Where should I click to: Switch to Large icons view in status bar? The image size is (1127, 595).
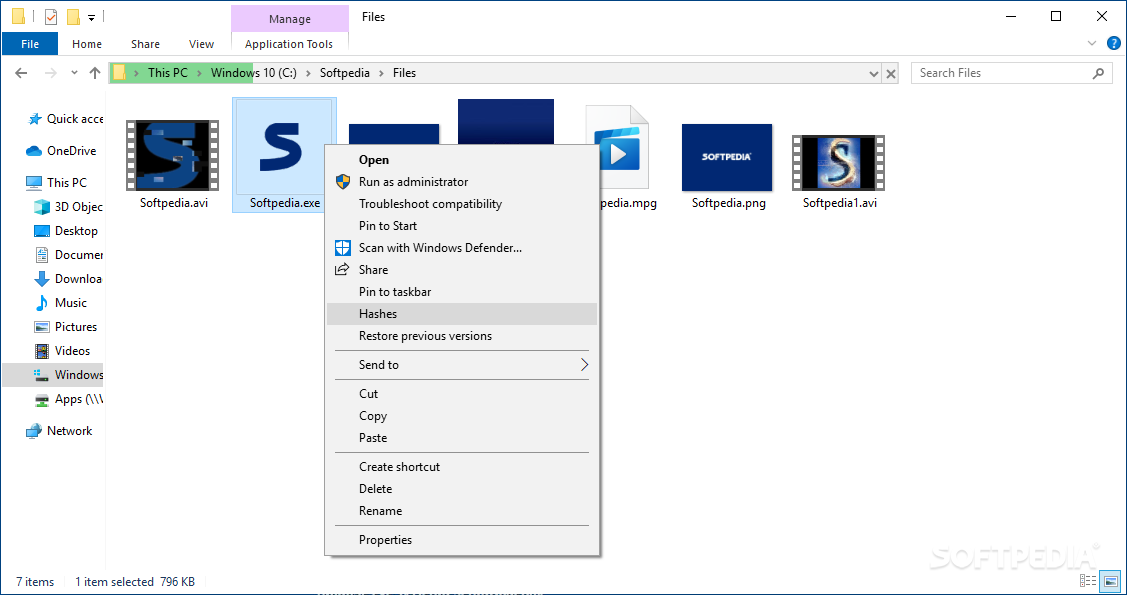coord(1111,581)
